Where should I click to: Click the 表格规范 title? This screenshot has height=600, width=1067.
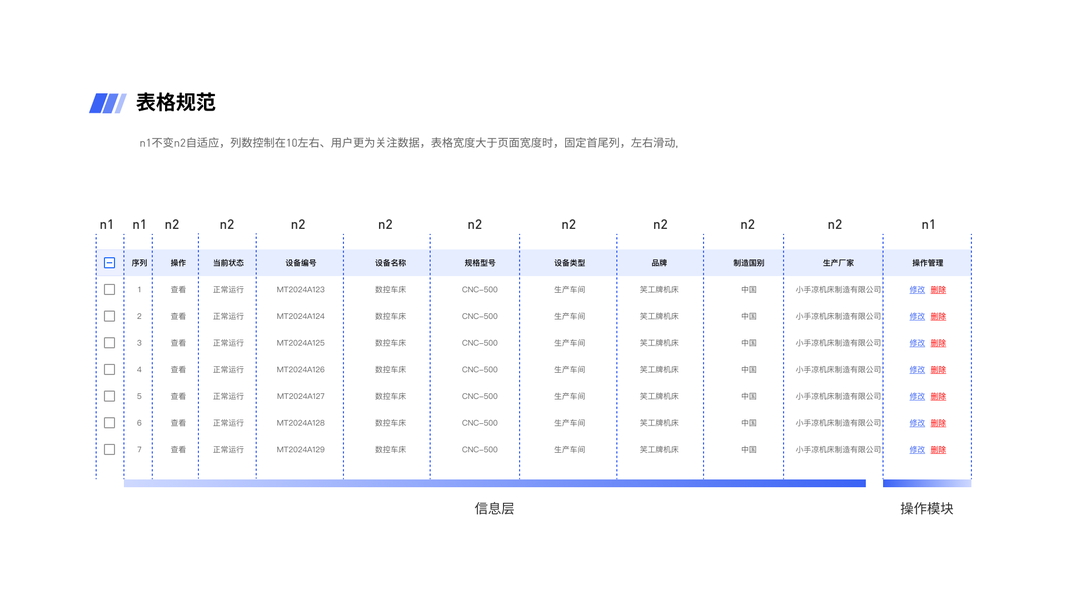click(176, 102)
